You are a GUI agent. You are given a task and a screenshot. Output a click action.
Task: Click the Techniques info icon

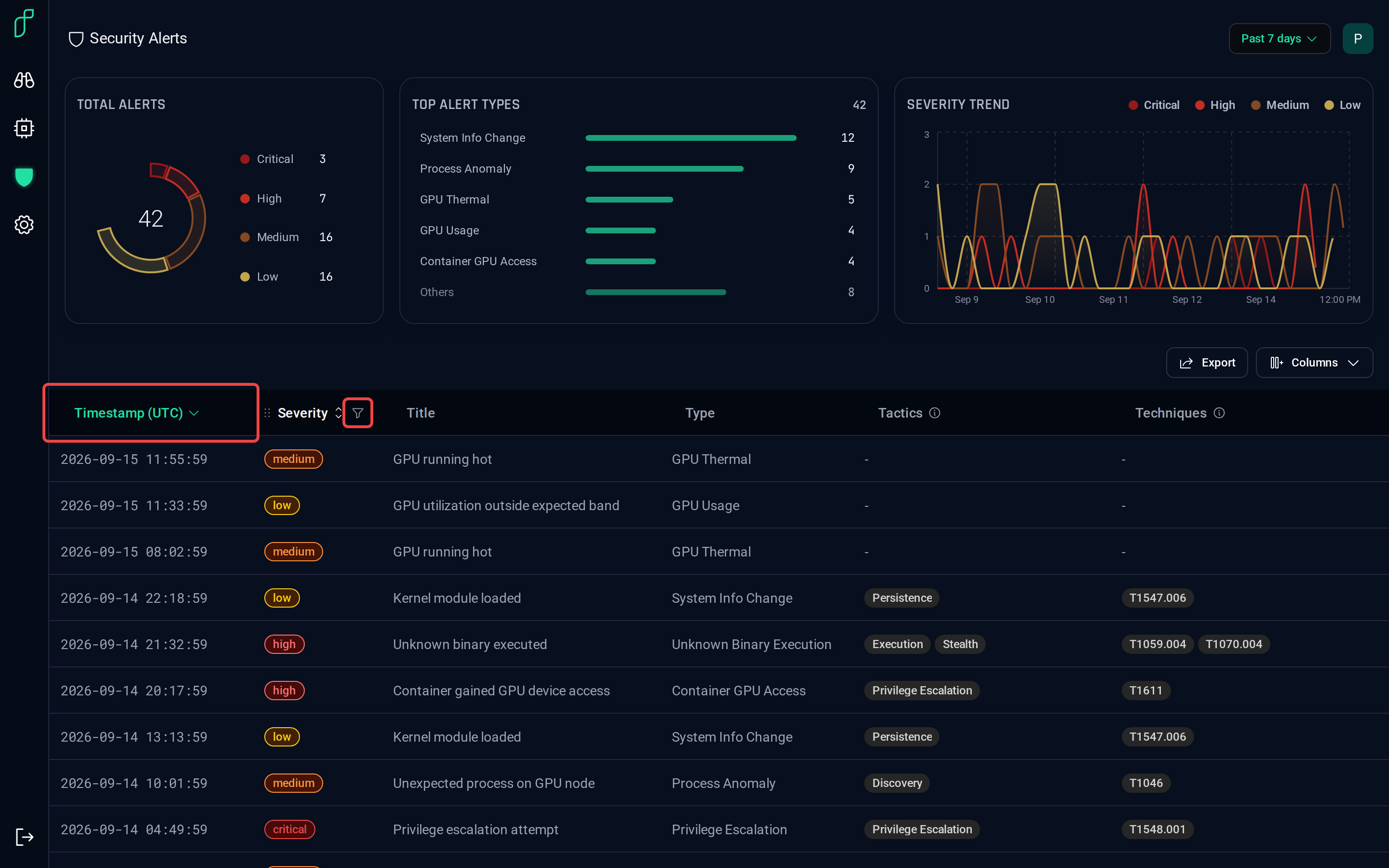[1219, 413]
